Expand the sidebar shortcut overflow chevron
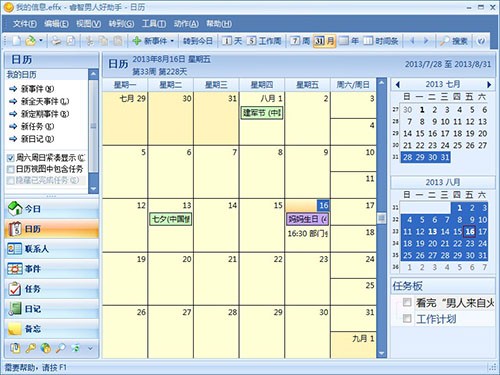 tap(90, 348)
